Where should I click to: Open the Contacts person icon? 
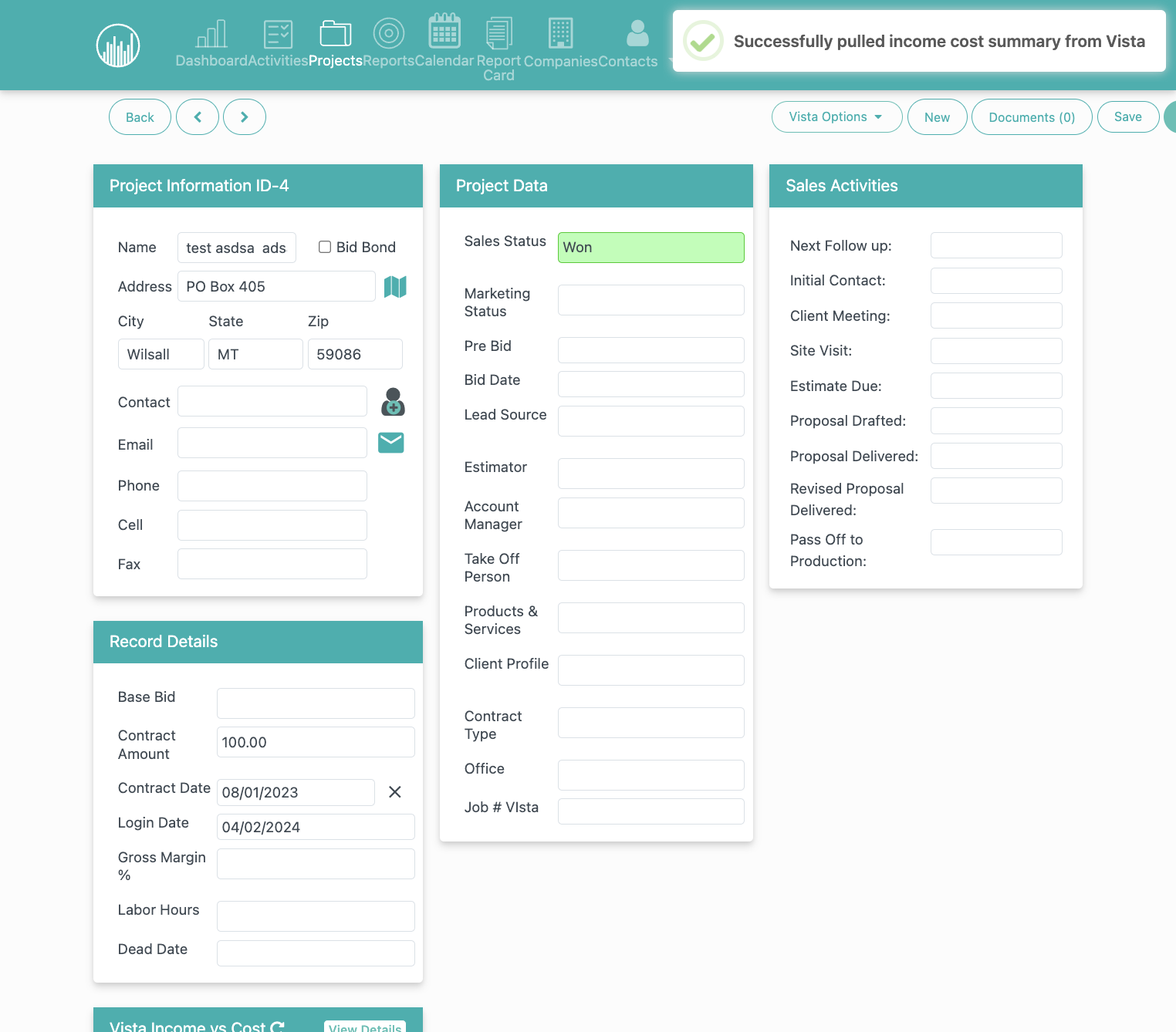tap(637, 33)
